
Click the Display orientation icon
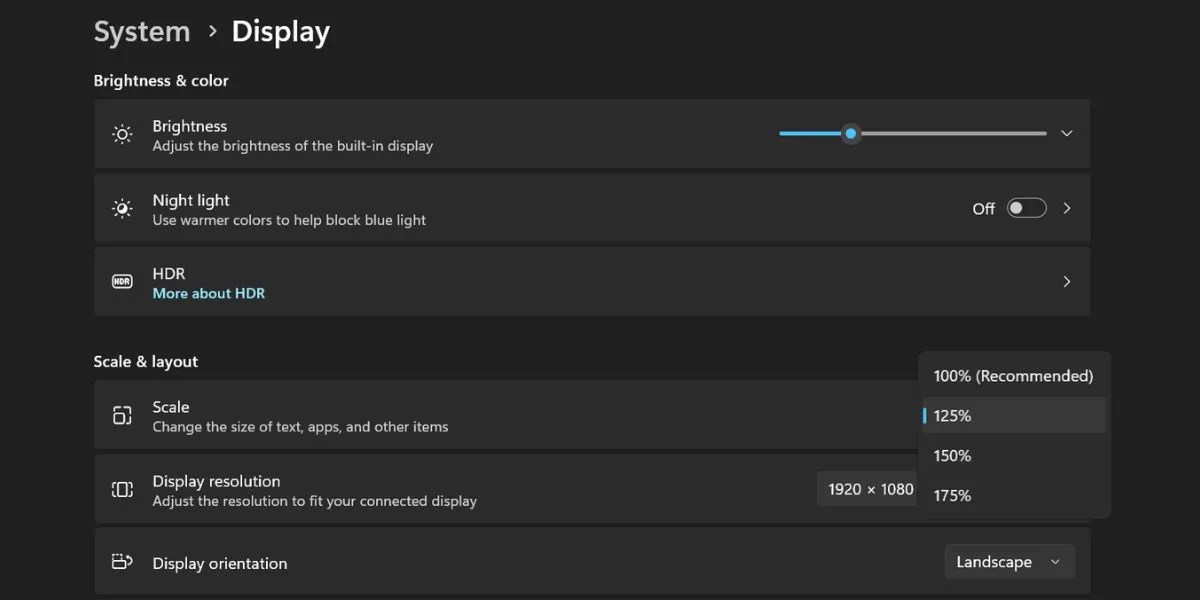pyautogui.click(x=121, y=561)
